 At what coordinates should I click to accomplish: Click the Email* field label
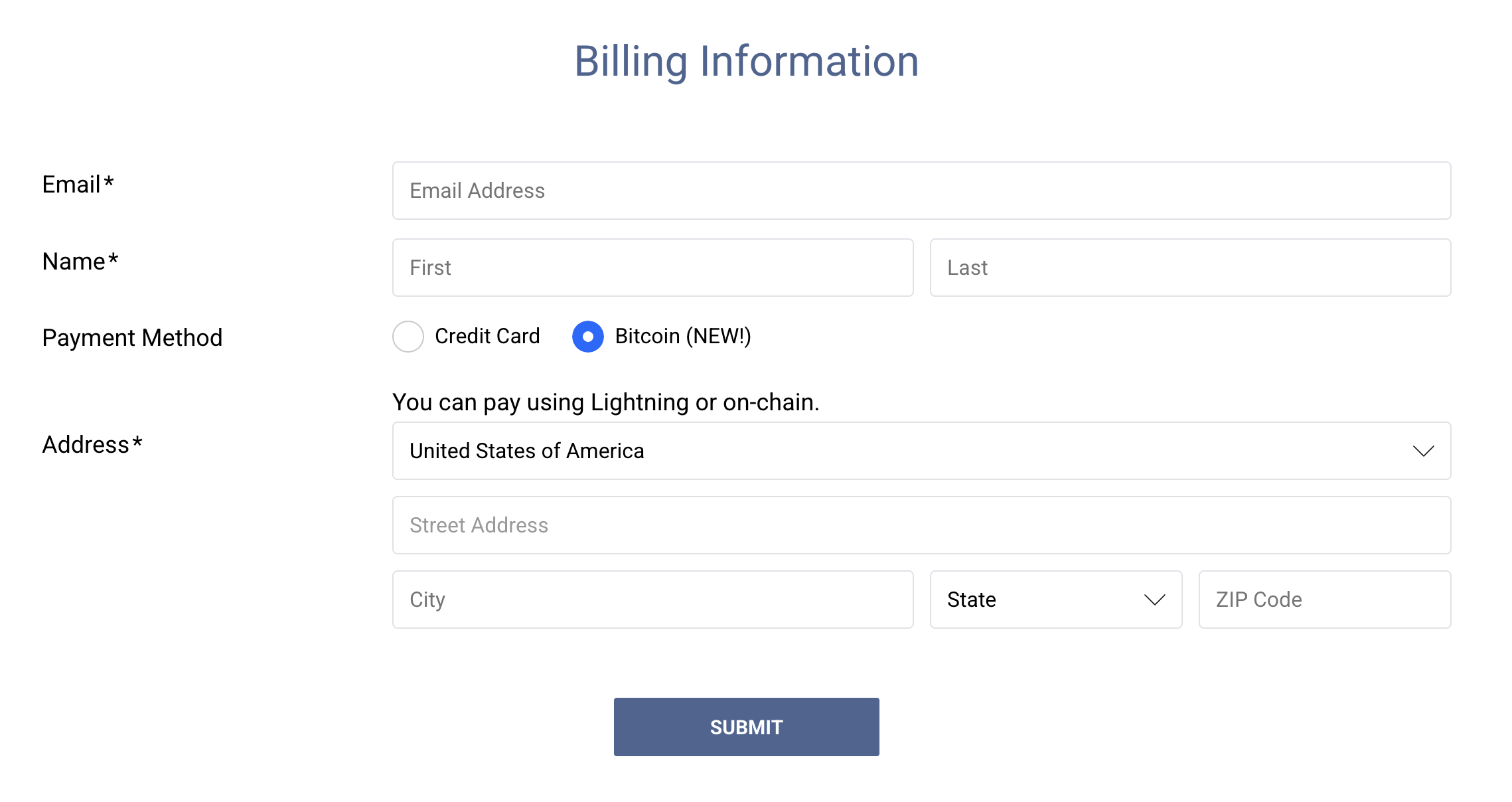pos(78,185)
